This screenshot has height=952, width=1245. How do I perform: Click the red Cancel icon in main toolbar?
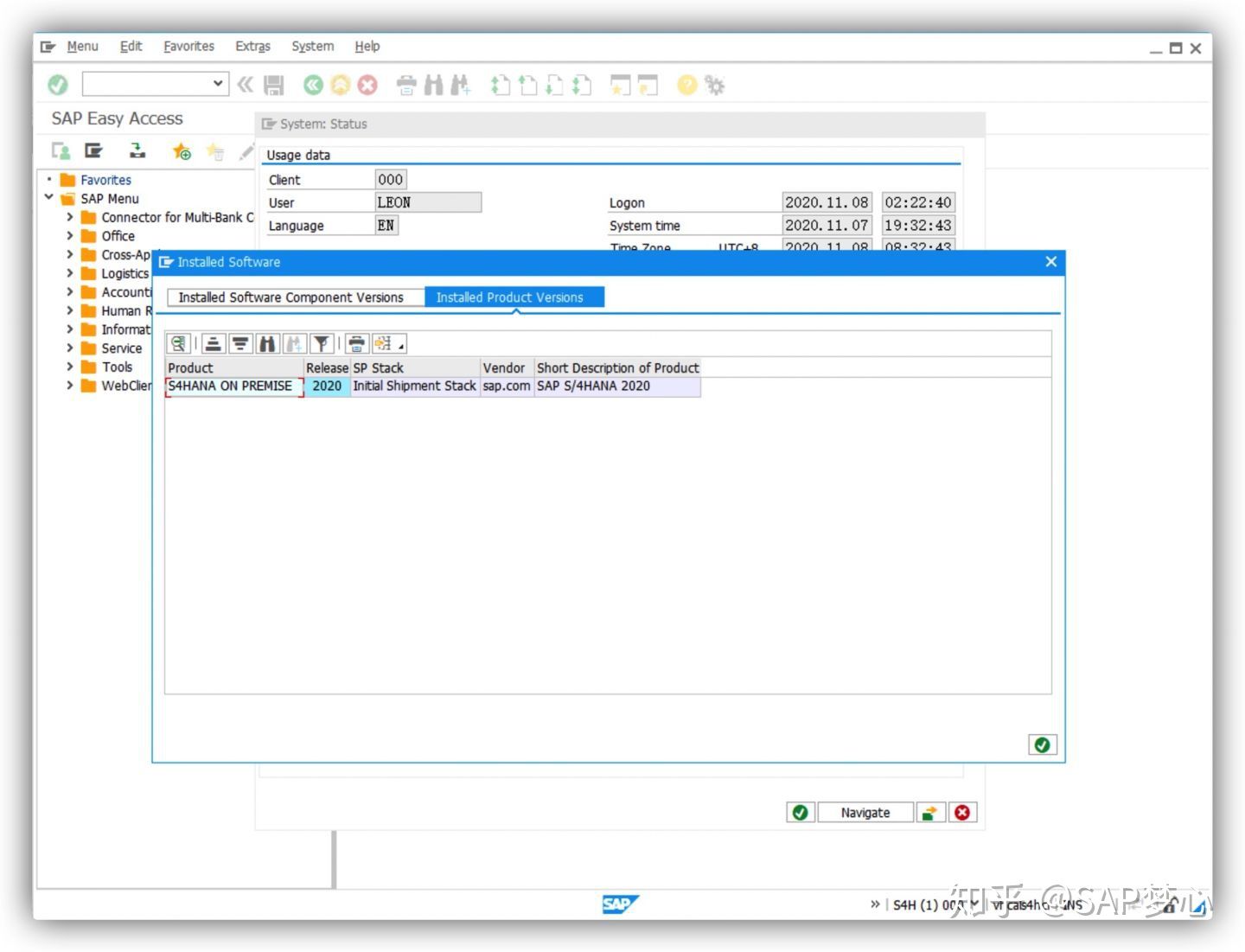click(367, 85)
